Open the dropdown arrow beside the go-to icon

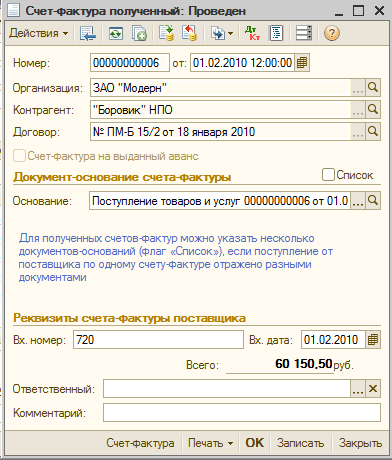tap(230, 34)
